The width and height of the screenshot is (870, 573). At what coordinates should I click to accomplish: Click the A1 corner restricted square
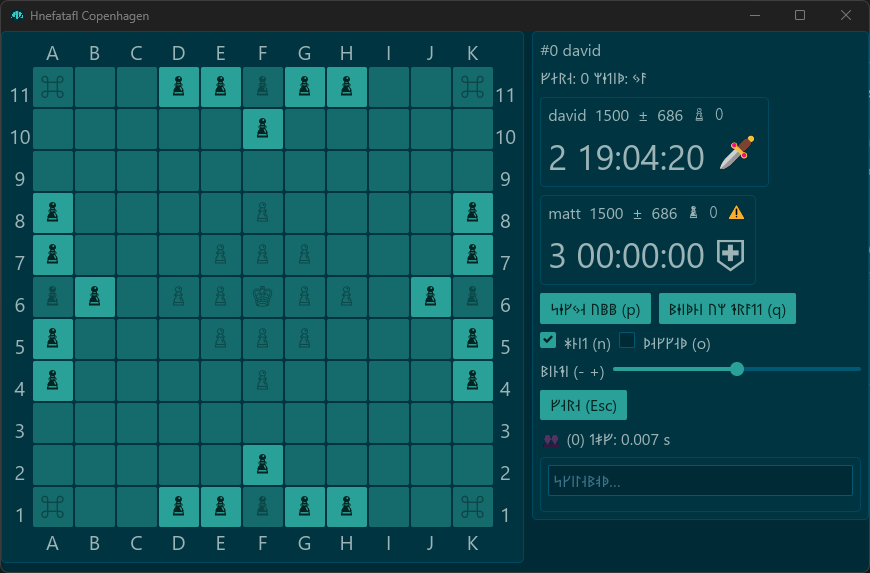pos(53,507)
